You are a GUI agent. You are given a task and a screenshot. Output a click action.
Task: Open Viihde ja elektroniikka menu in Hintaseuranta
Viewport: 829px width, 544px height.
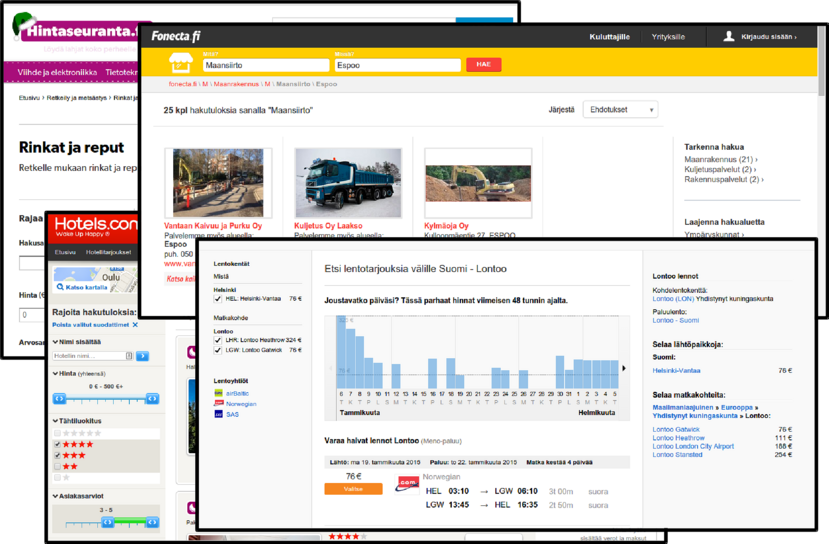click(57, 72)
